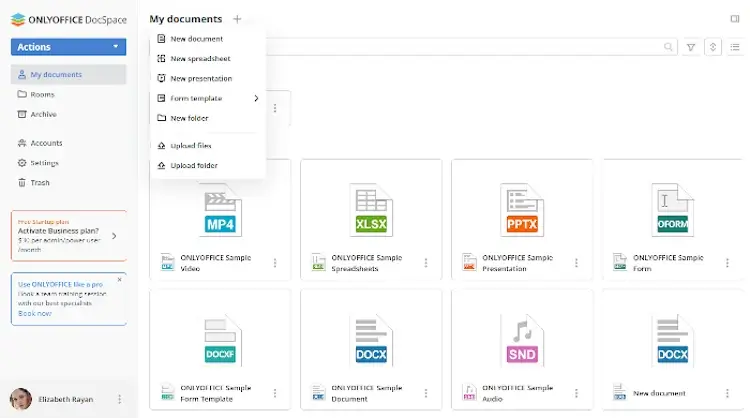The height and width of the screenshot is (418, 750).
Task: Select Upload folder in the menu
Action: tap(208, 165)
